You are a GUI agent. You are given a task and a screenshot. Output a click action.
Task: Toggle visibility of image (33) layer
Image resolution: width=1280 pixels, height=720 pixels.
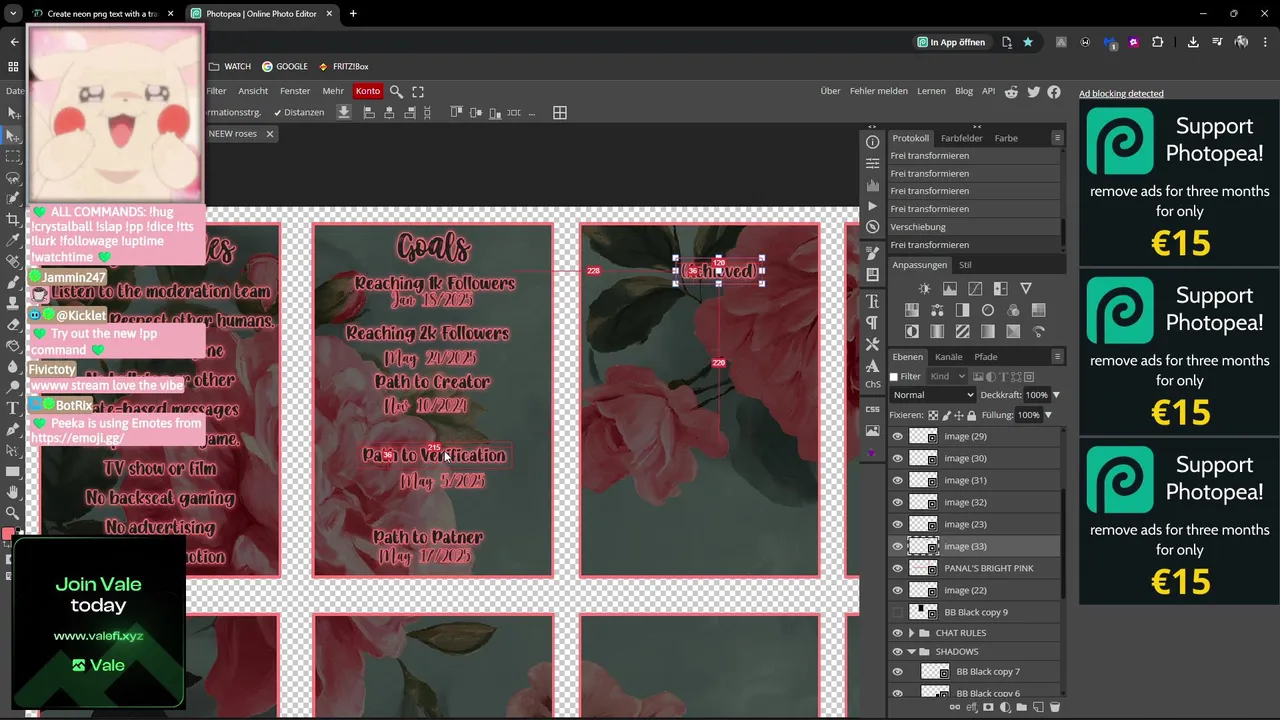click(x=897, y=547)
